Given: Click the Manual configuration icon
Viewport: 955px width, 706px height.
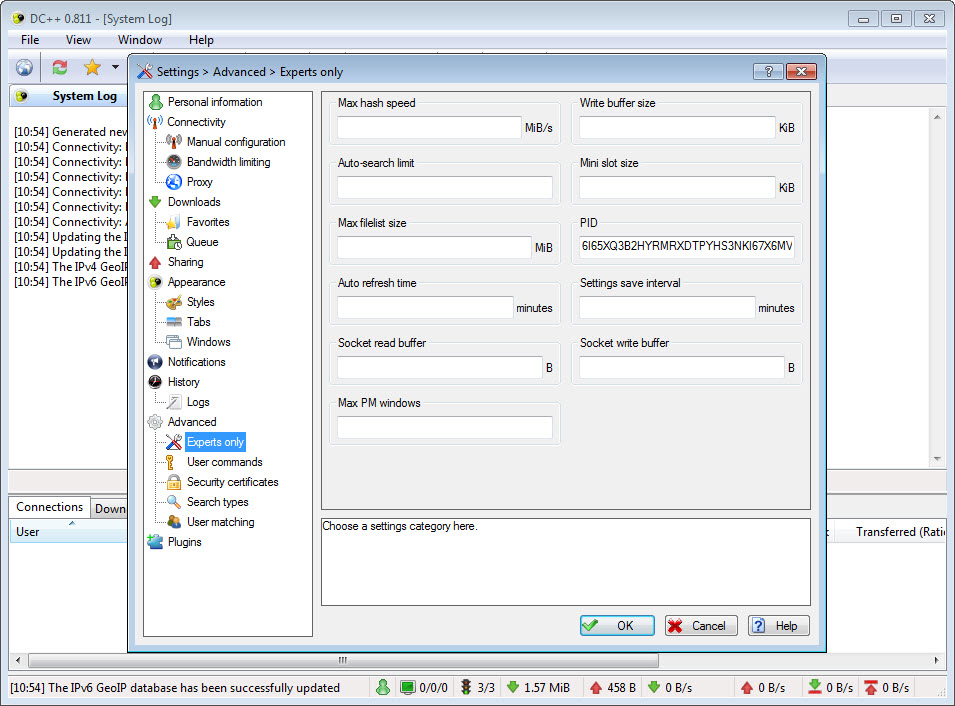Looking at the screenshot, I should click(174, 142).
